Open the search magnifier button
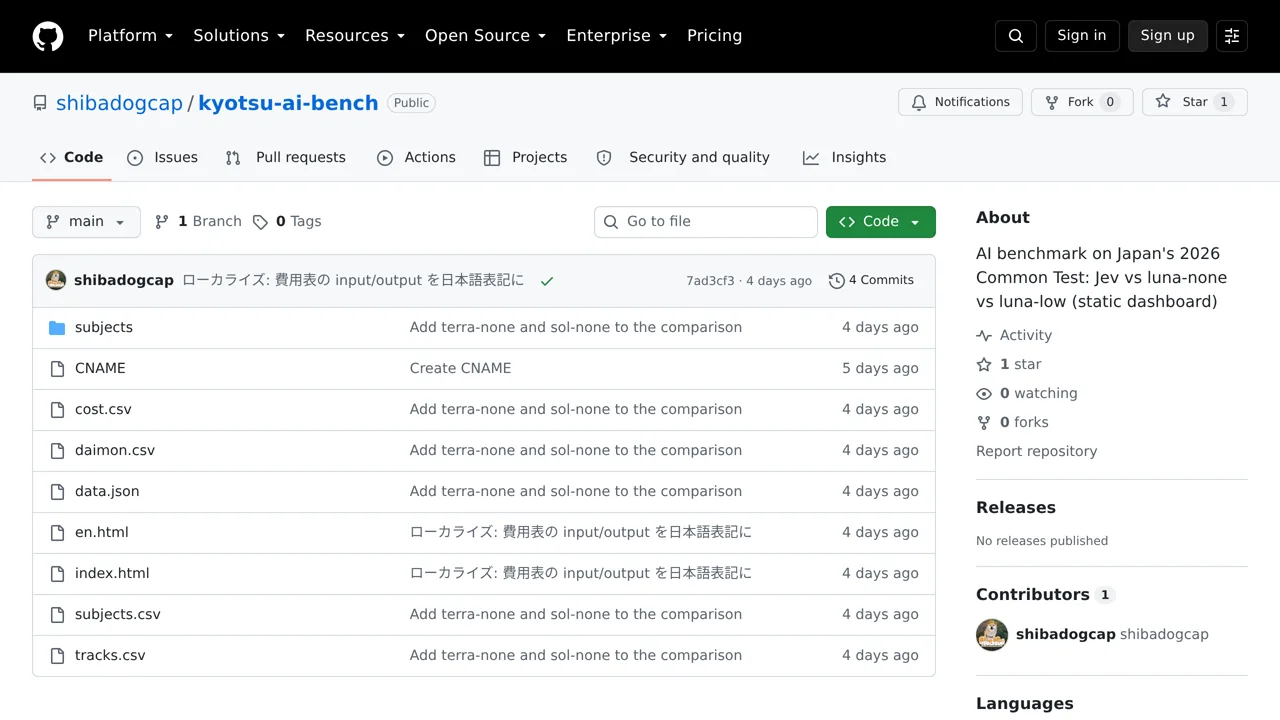The image size is (1280, 720). pyautogui.click(x=1016, y=36)
